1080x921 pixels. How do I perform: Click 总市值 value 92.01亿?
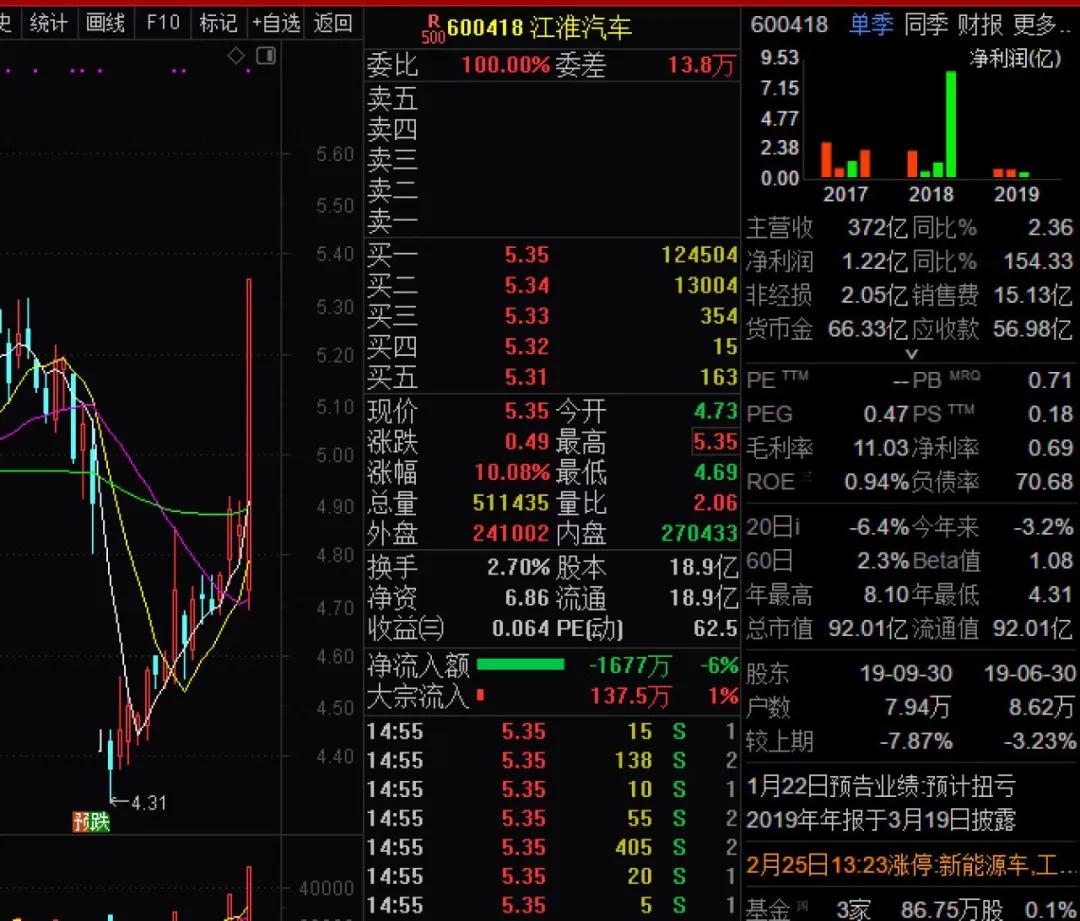(x=868, y=629)
